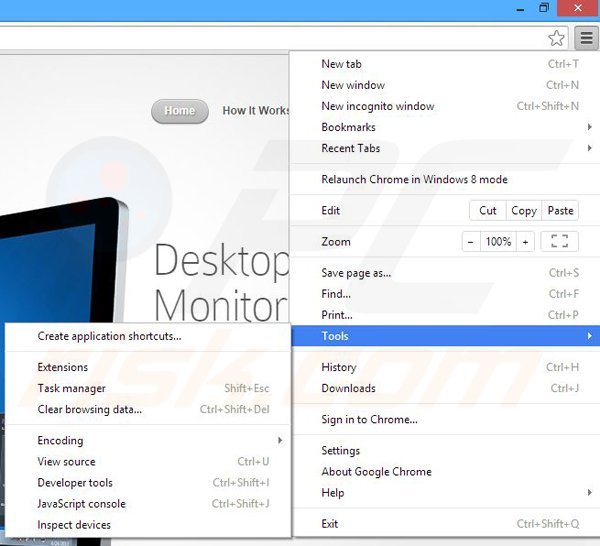Click the fullscreen zoom icon

(560, 242)
